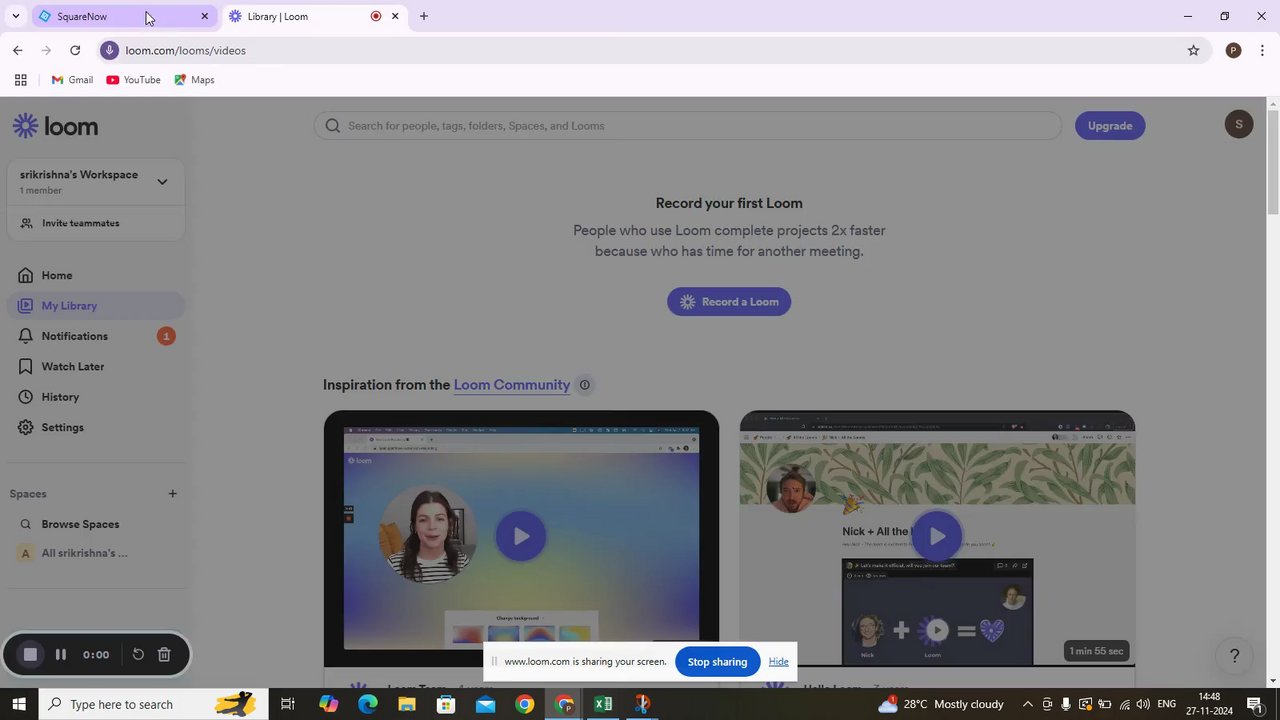Add a new Space with plus icon
1280x720 pixels.
172,494
